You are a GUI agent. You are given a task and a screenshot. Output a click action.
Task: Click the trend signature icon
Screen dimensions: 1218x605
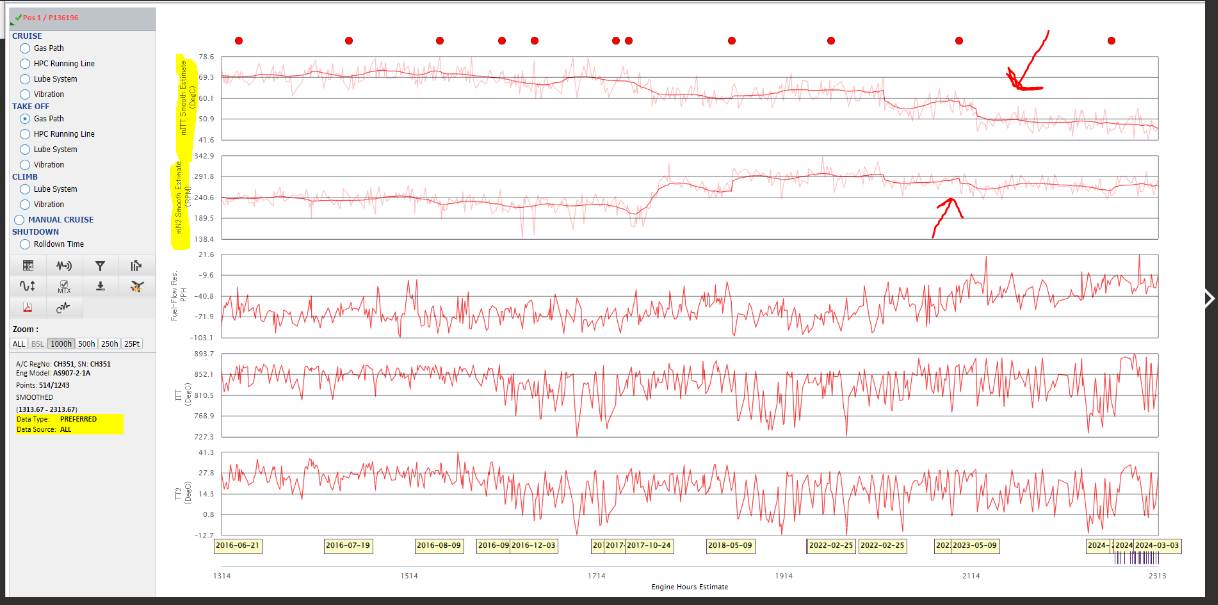click(62, 307)
